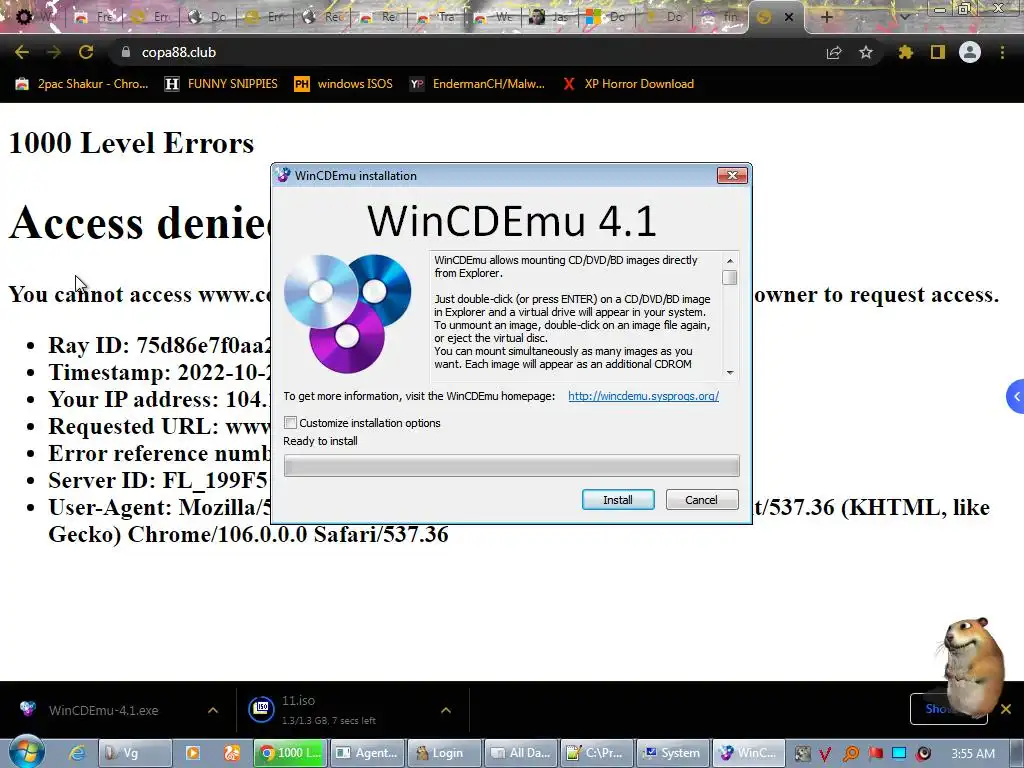Open the Windows Start menu
This screenshot has height=768, width=1024.
click(26, 751)
